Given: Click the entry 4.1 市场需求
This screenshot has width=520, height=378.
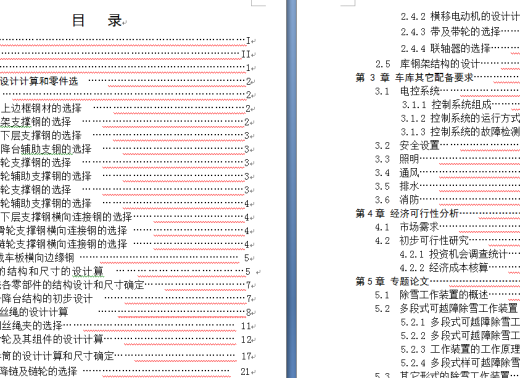Looking at the screenshot, I should click(x=407, y=227).
